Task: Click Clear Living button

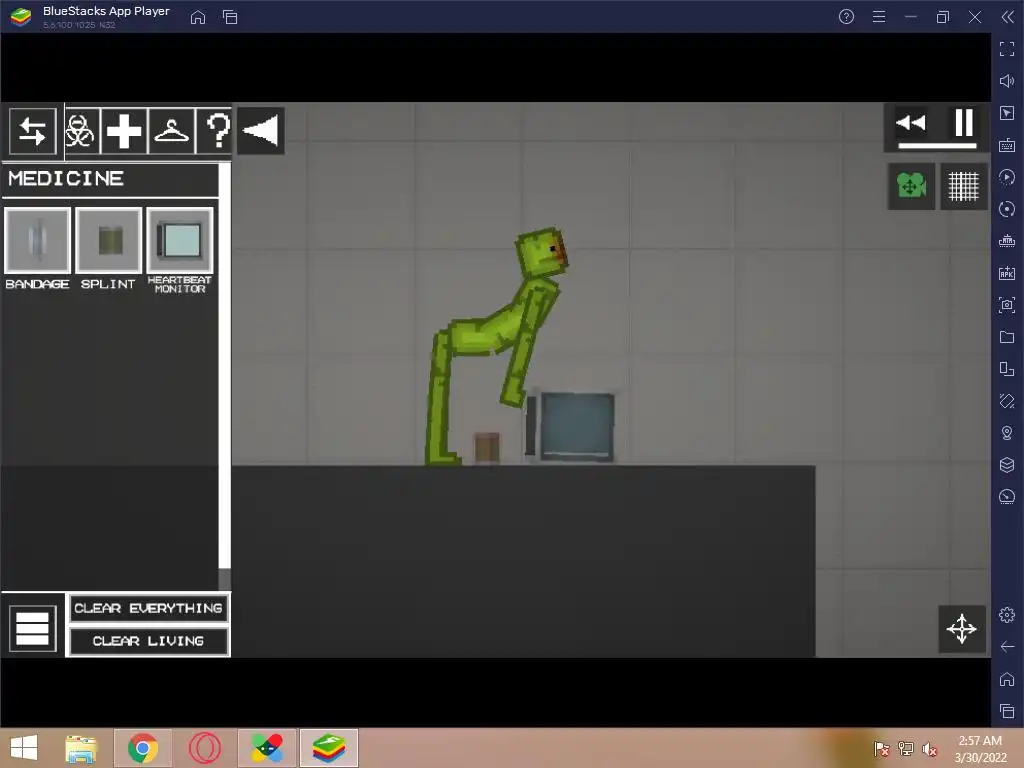Action: (148, 641)
